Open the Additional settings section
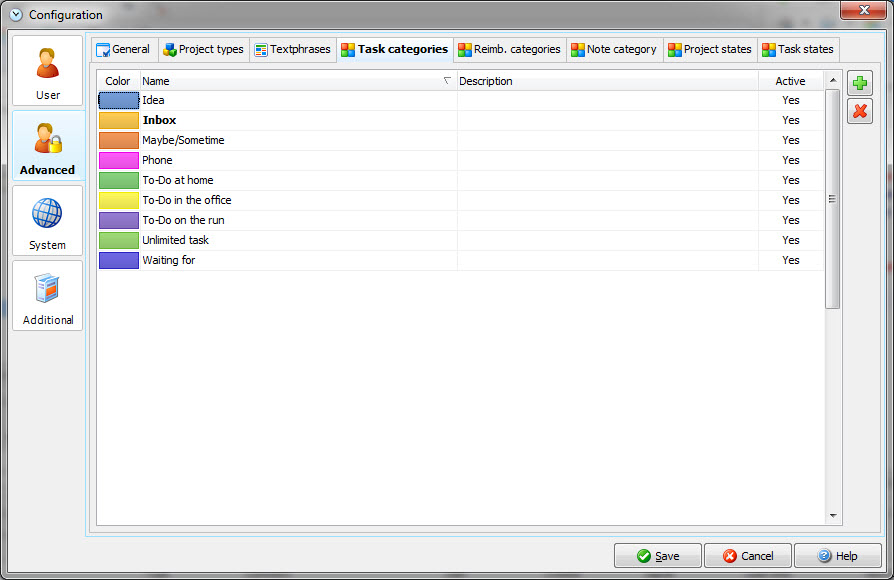 pos(47,296)
